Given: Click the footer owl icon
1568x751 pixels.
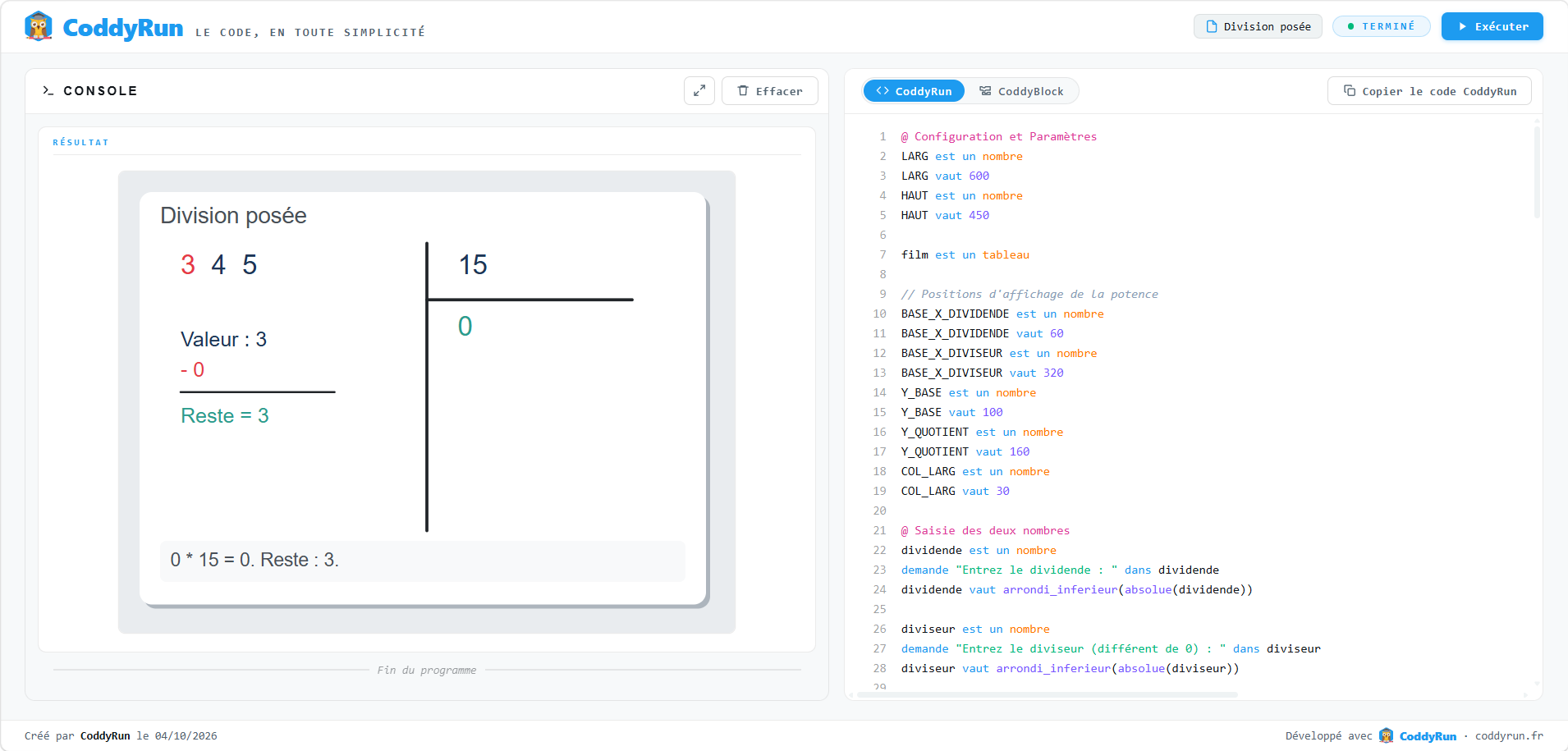Looking at the screenshot, I should 1387,735.
